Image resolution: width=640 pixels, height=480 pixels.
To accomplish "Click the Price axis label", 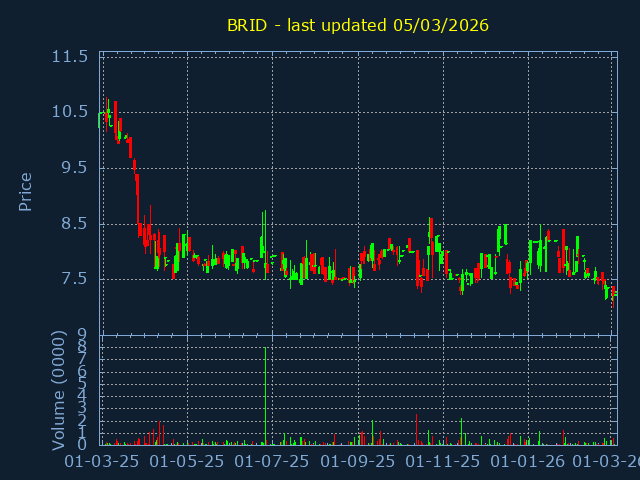I will coord(26,191).
